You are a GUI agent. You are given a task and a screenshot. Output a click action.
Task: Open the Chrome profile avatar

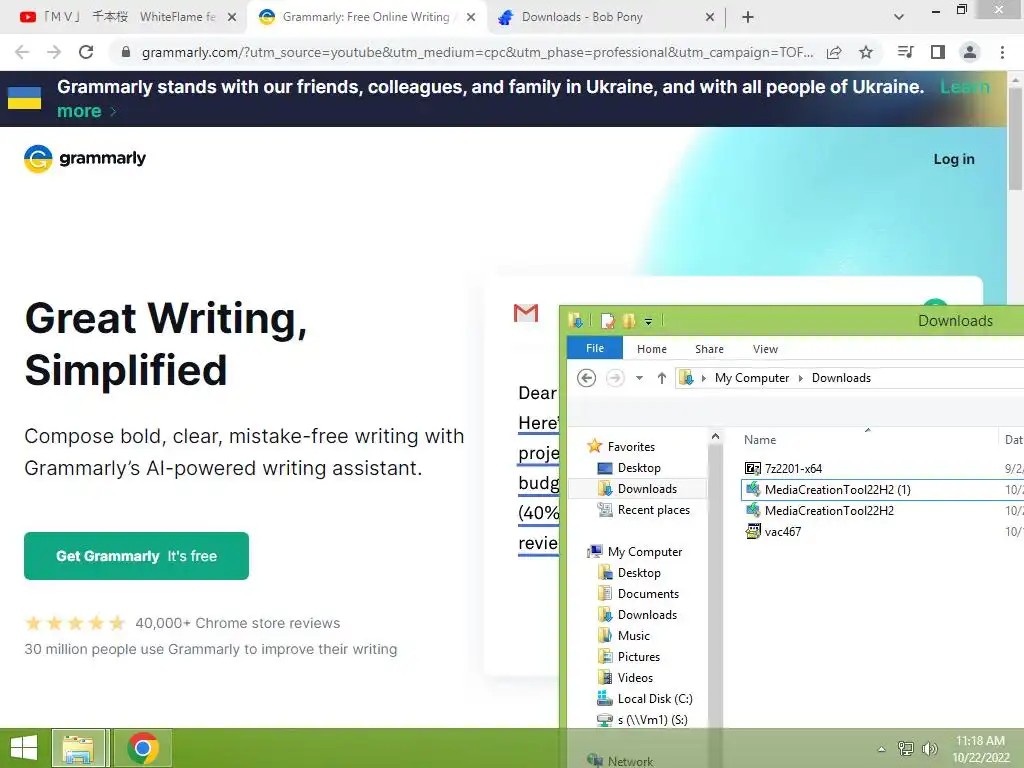[970, 52]
